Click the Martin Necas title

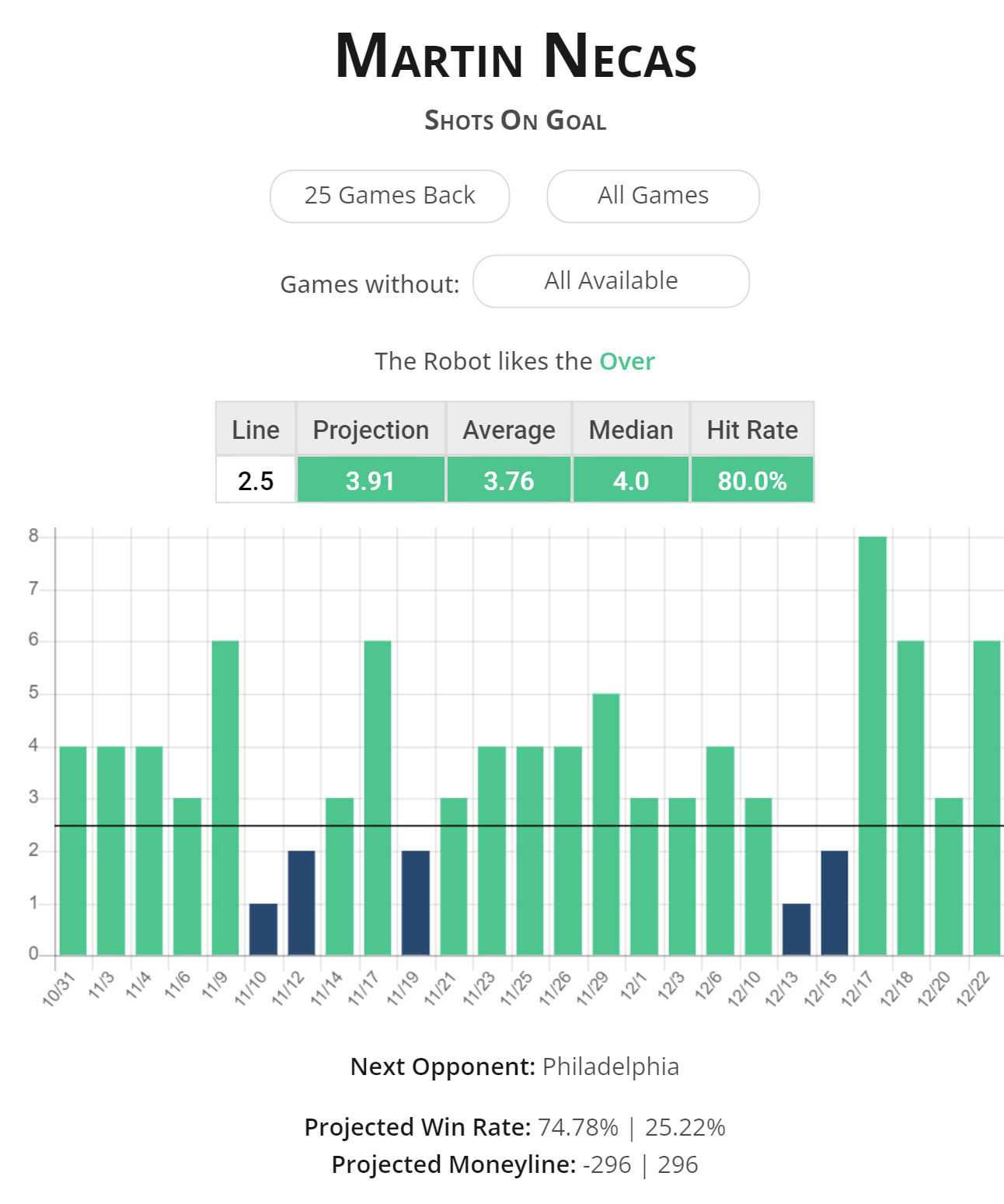tap(515, 56)
